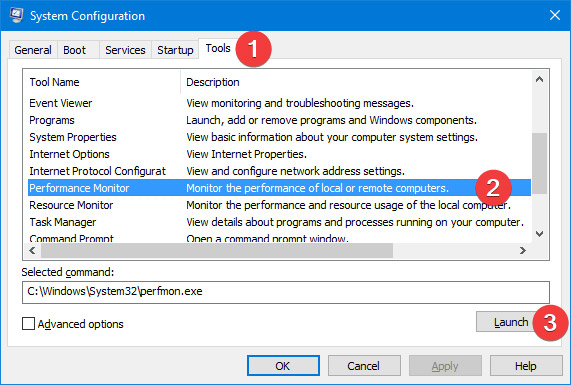This screenshot has width=571, height=385.
Task: Launch the selected tool
Action: 510,322
